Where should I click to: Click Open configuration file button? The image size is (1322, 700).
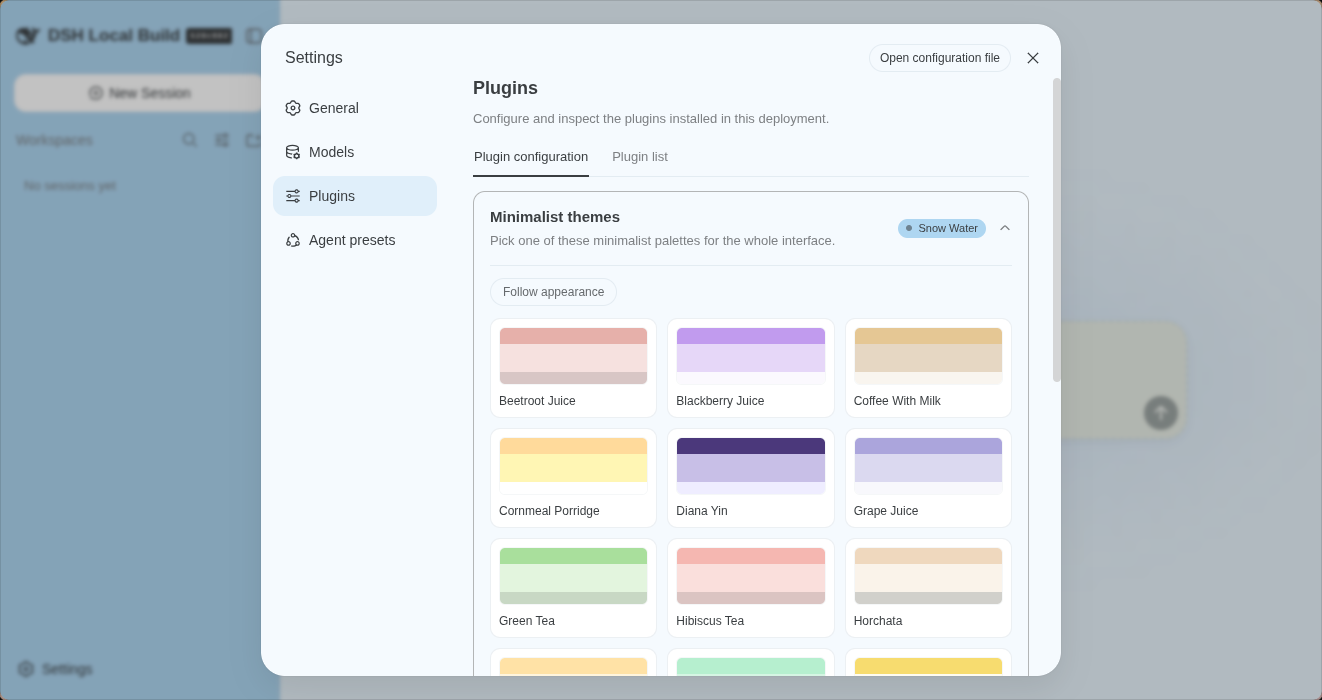tap(940, 58)
